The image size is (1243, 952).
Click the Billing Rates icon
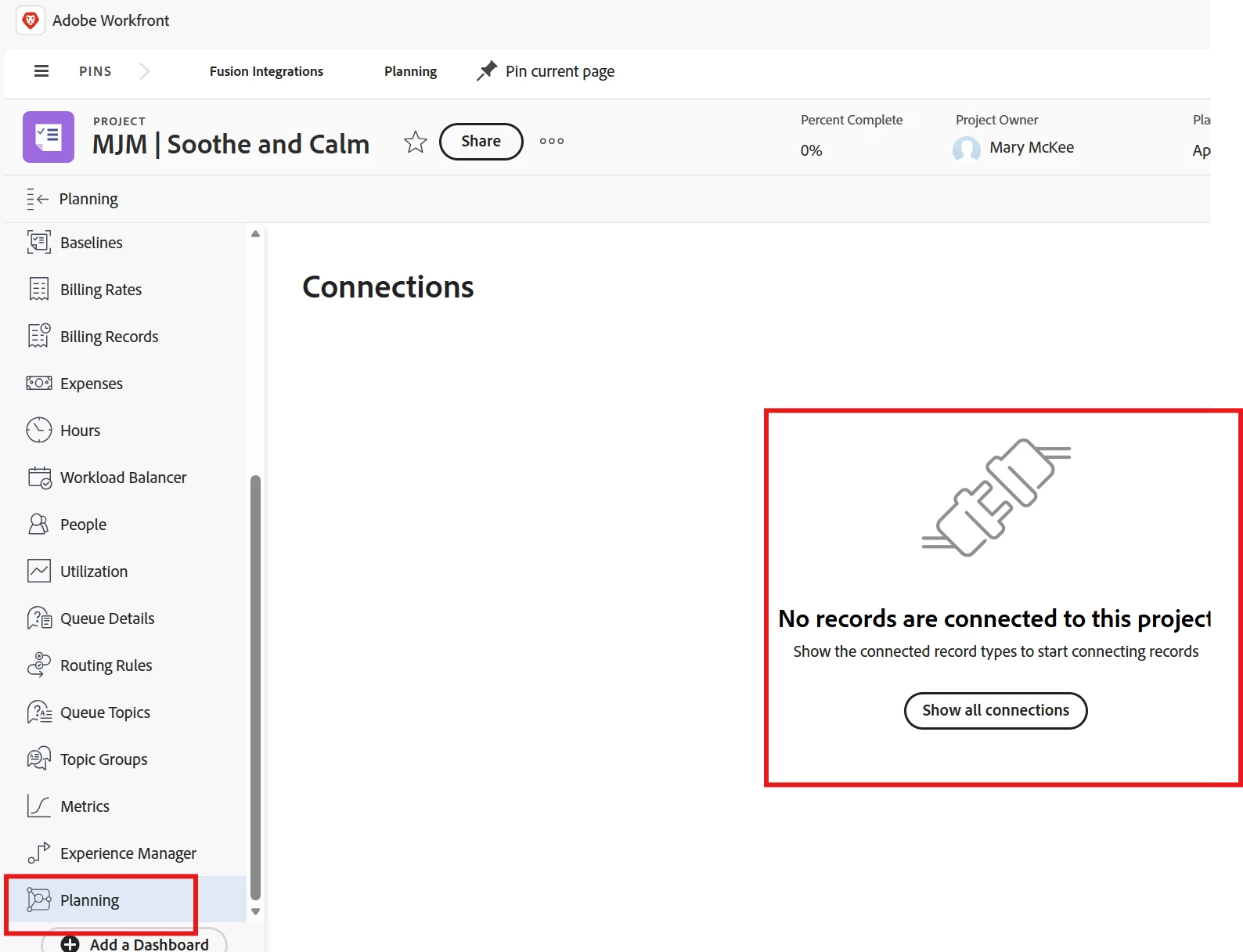[39, 289]
